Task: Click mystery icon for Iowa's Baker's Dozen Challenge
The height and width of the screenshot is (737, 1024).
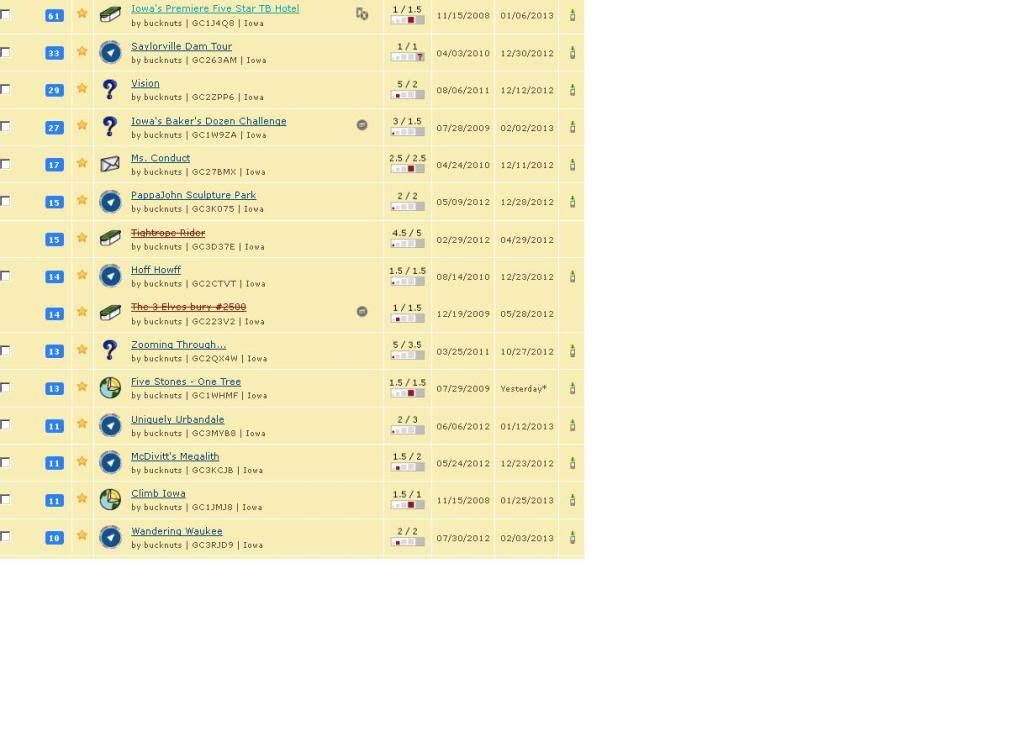Action: point(110,127)
